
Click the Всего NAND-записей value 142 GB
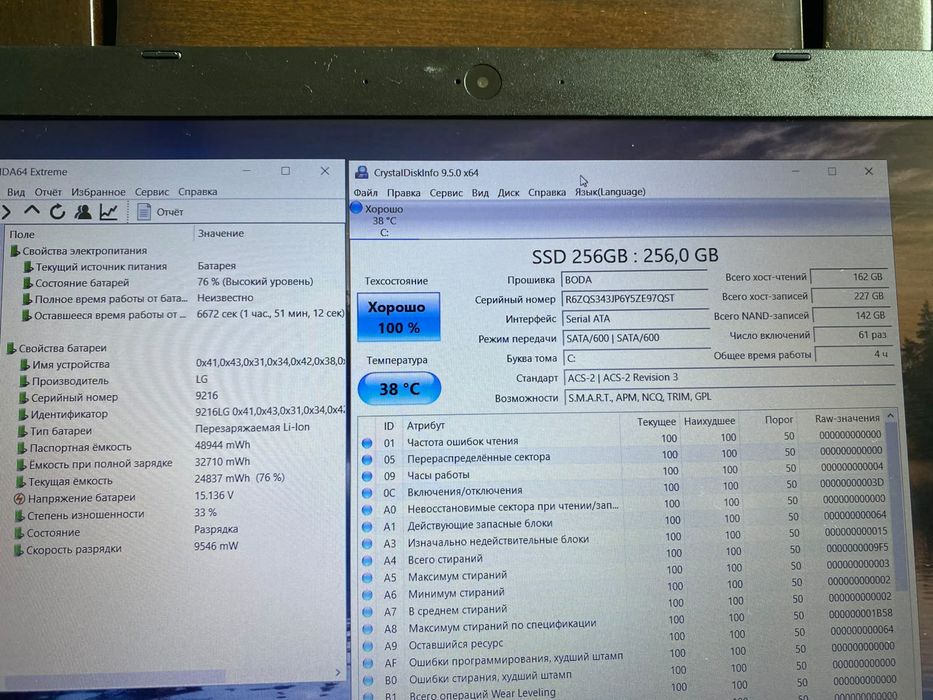[852, 315]
